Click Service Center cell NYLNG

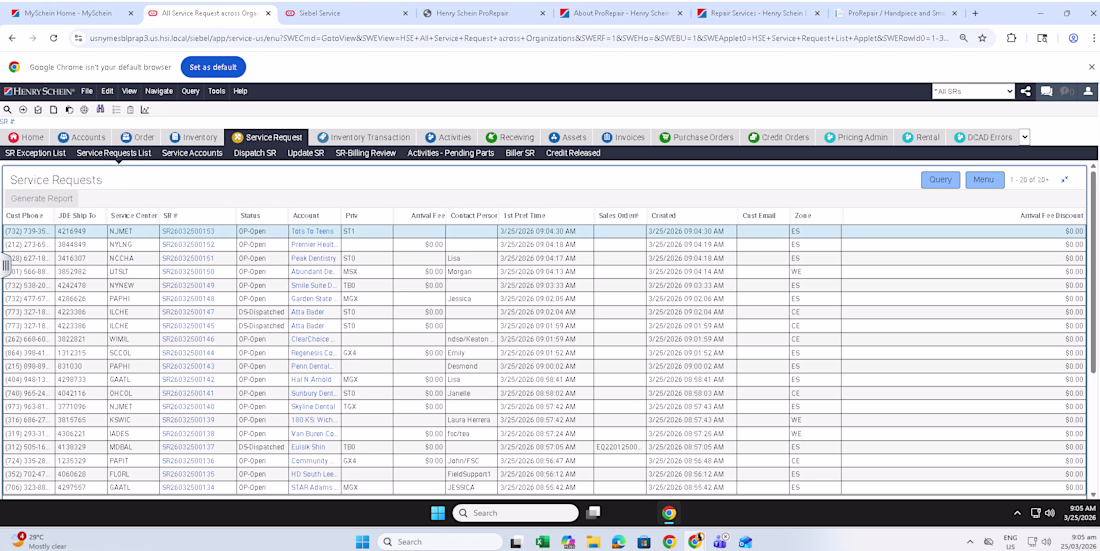pos(133,244)
